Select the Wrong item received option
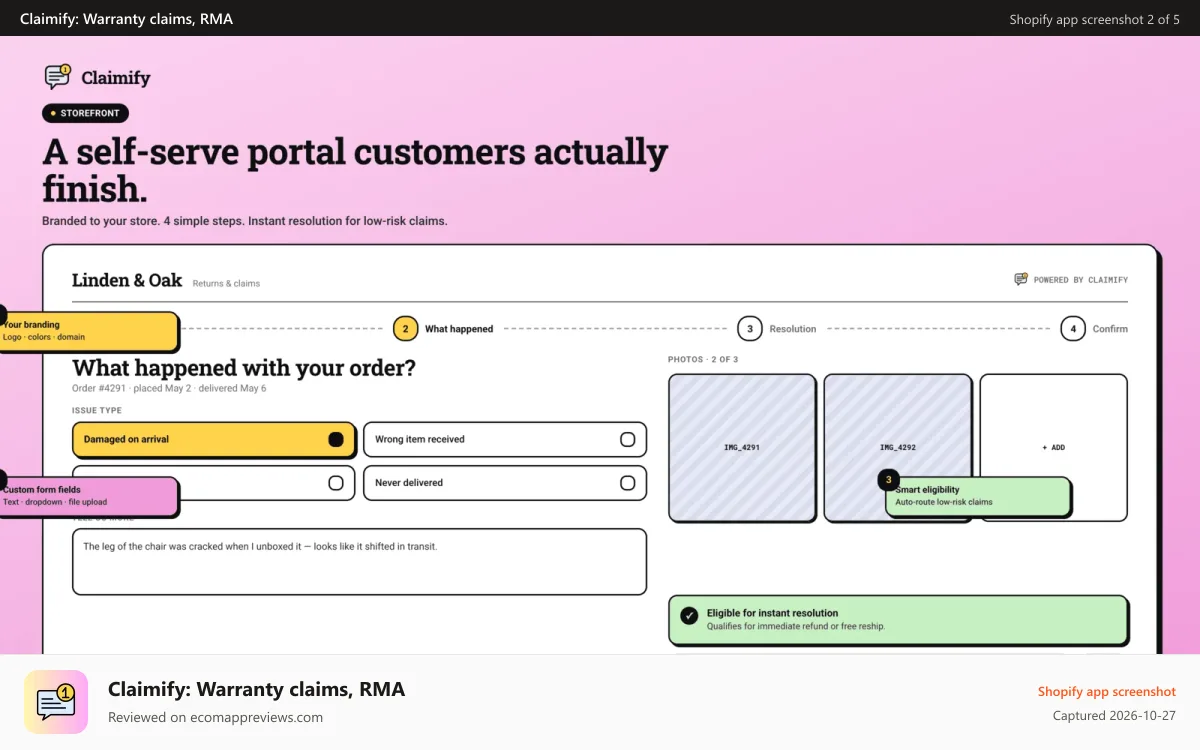The height and width of the screenshot is (750, 1200). [x=505, y=439]
